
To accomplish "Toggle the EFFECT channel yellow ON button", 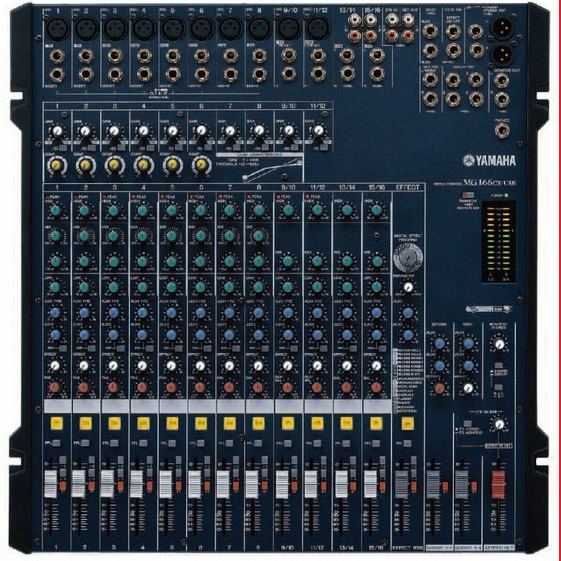I will 408,424.
